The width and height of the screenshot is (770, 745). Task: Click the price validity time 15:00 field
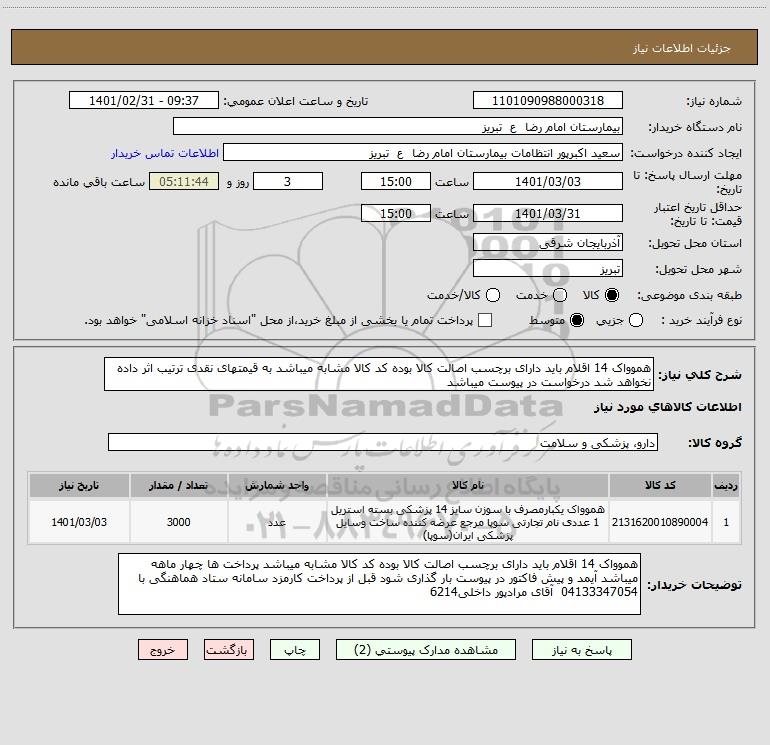click(396, 213)
